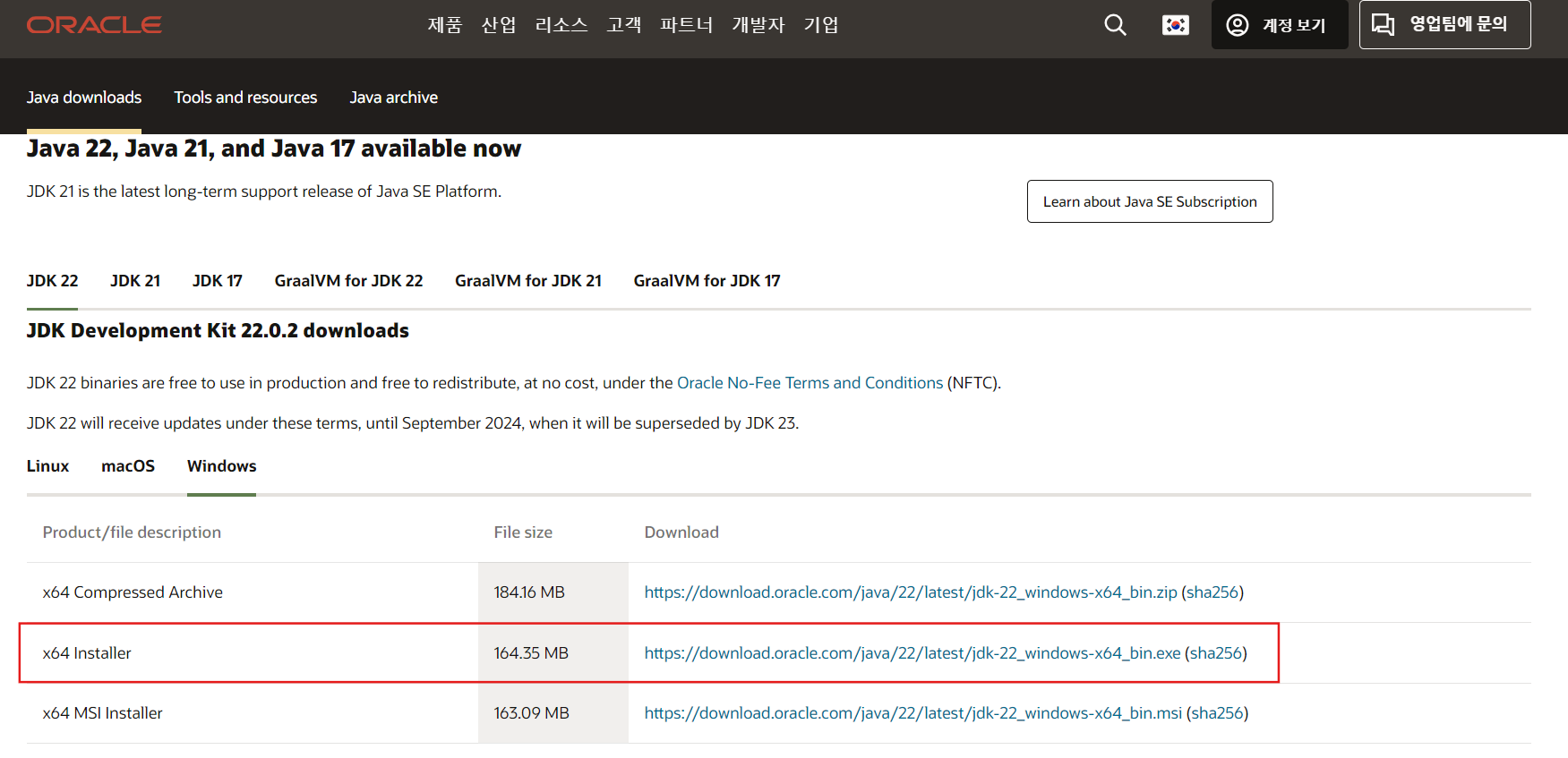
Task: Go to Tools and resources tab
Action: [245, 98]
